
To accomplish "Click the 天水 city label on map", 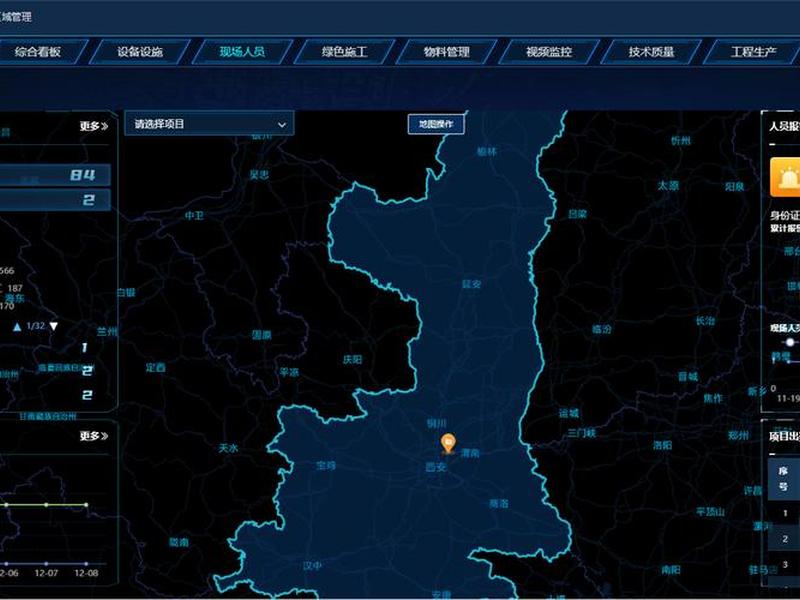I will click(x=228, y=448).
